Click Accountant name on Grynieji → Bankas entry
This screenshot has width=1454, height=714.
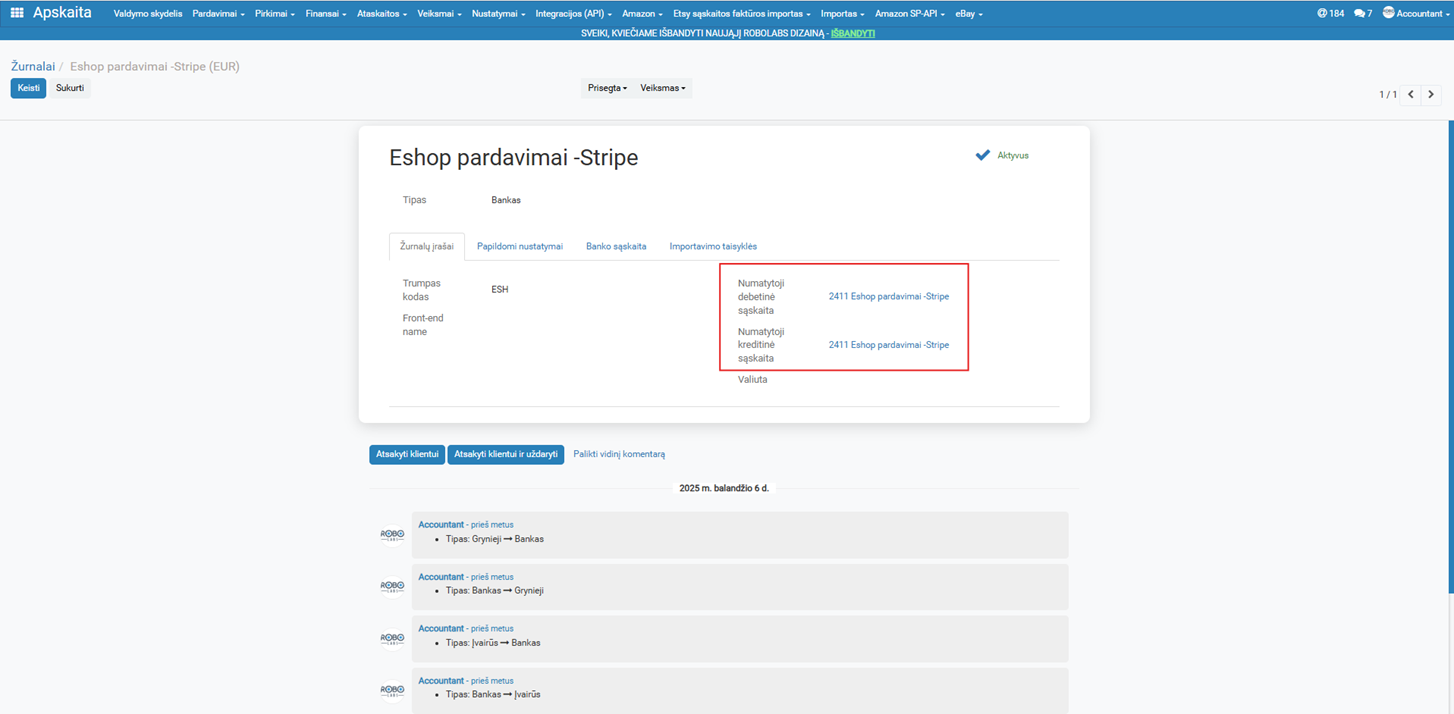[x=441, y=525]
